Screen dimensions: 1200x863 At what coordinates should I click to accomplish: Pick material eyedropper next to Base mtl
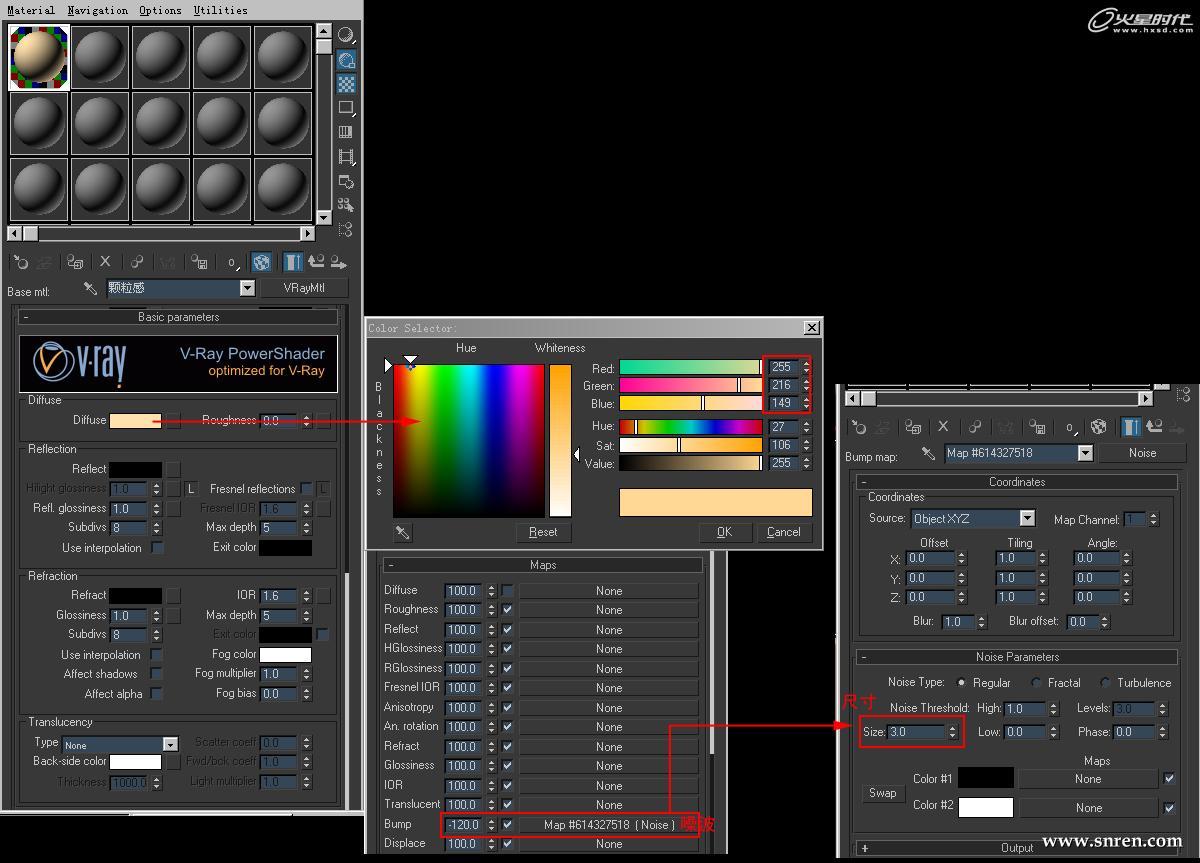coord(90,288)
